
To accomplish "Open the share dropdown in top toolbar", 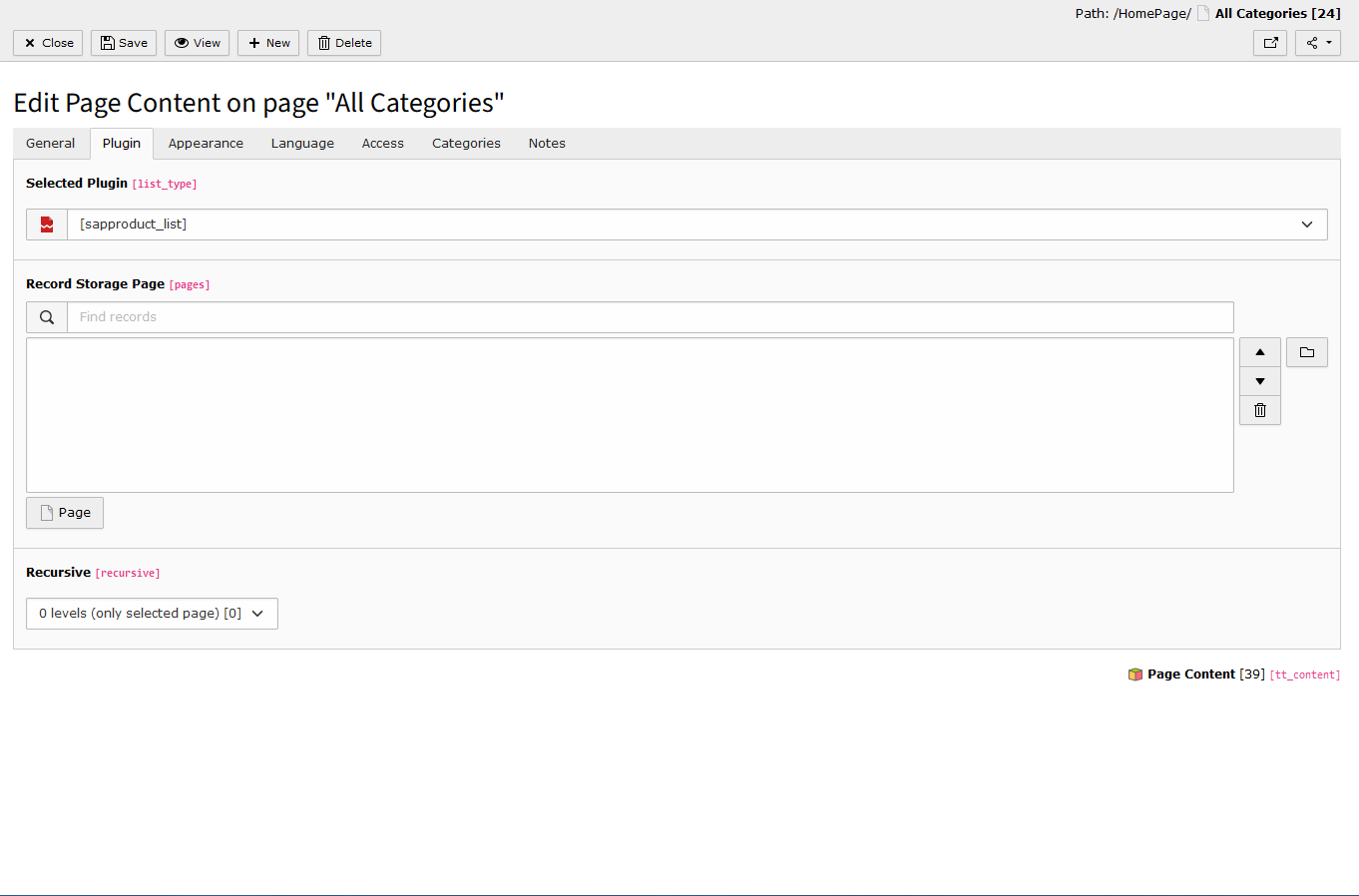I will (1317, 43).
